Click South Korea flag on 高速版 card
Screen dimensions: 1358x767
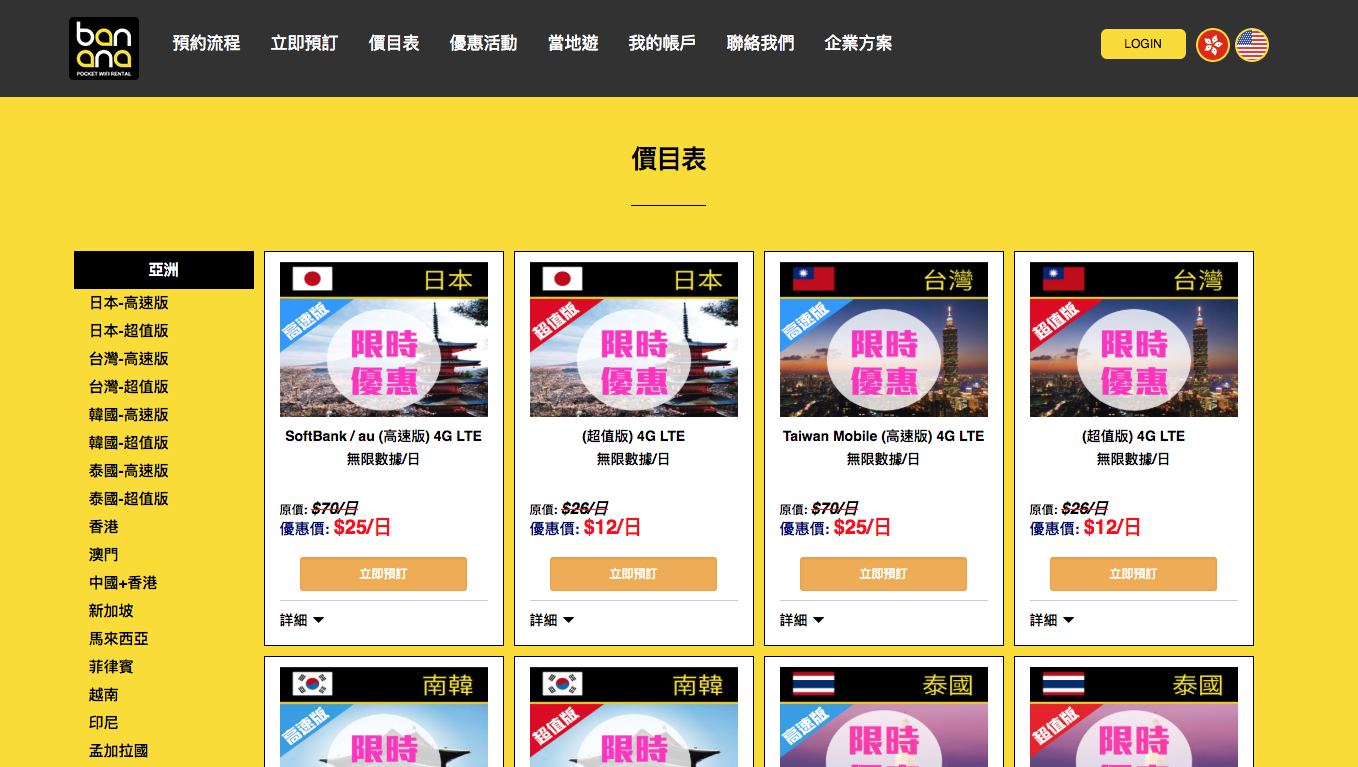313,684
